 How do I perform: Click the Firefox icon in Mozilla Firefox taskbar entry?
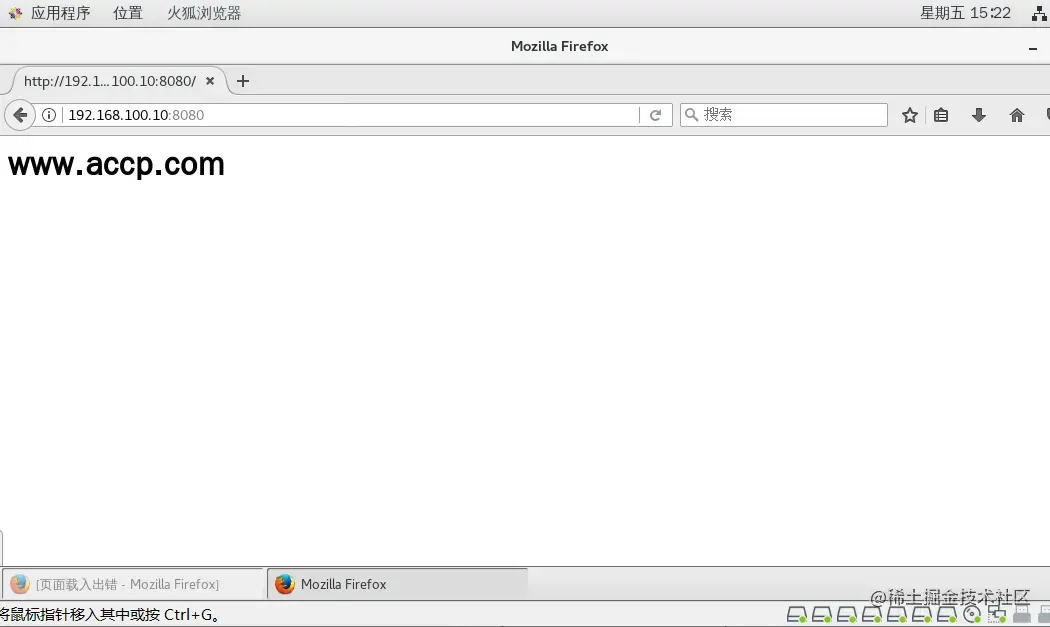tap(285, 584)
